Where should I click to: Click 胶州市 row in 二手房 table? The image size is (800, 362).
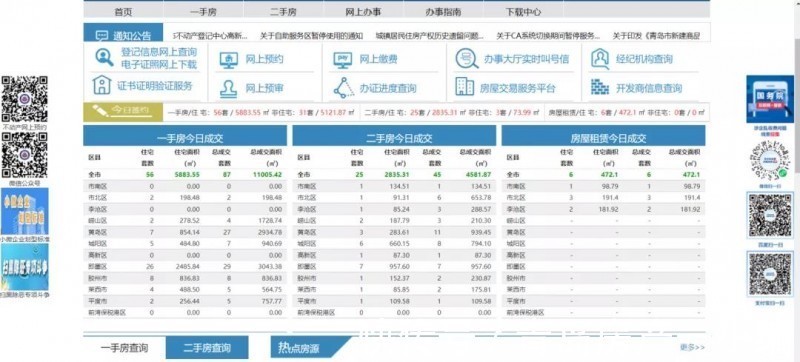coord(394,278)
